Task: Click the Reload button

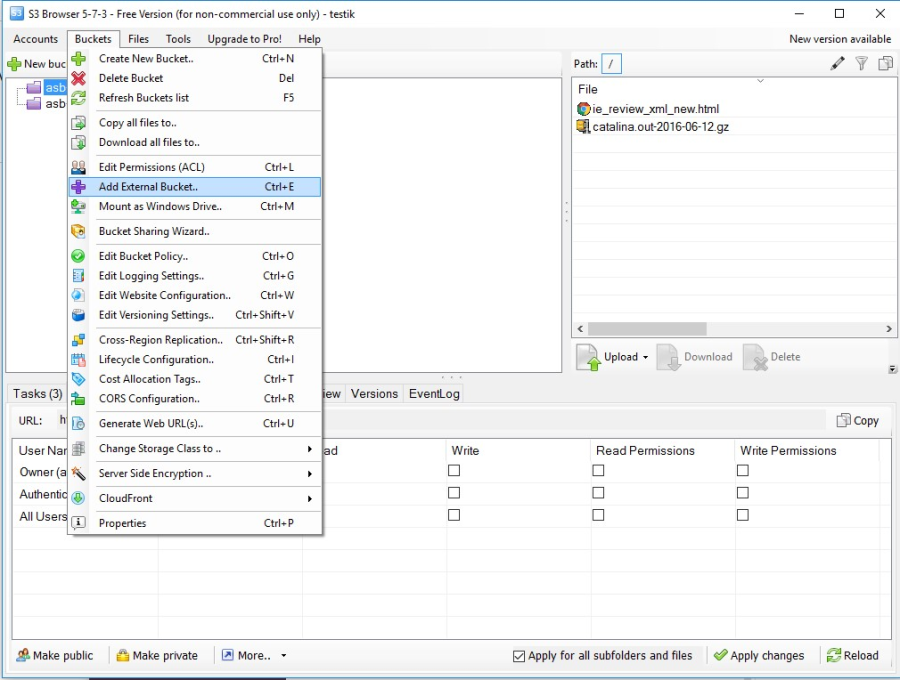Action: tap(852, 655)
